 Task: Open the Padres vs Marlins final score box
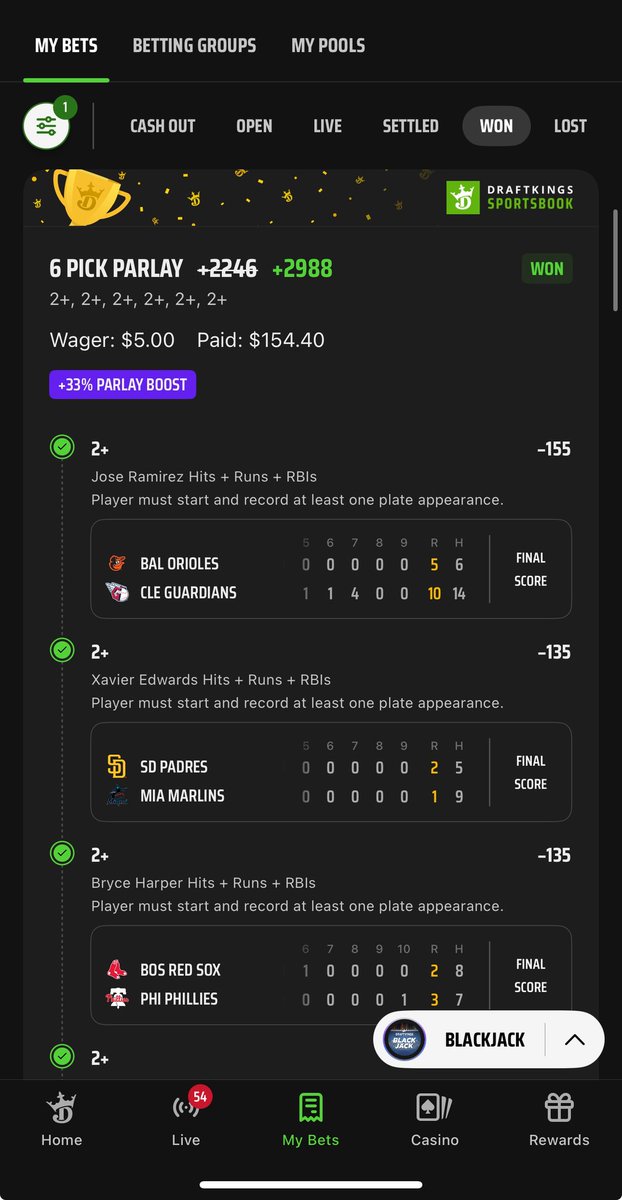[x=331, y=772]
